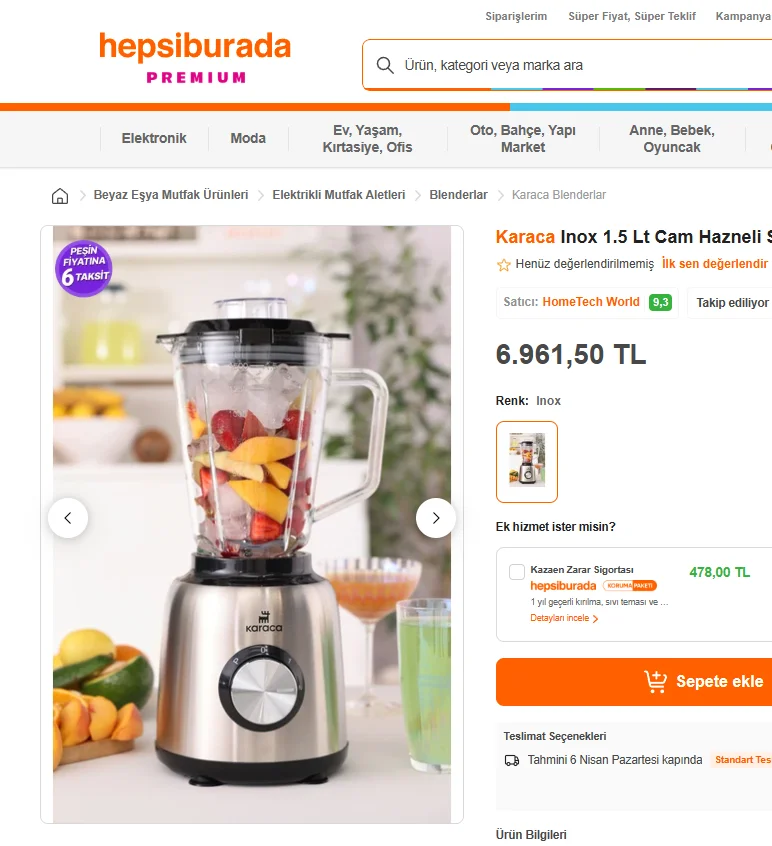Select the Inox color swatch thumbnail
This screenshot has width=772, height=846.
(527, 462)
